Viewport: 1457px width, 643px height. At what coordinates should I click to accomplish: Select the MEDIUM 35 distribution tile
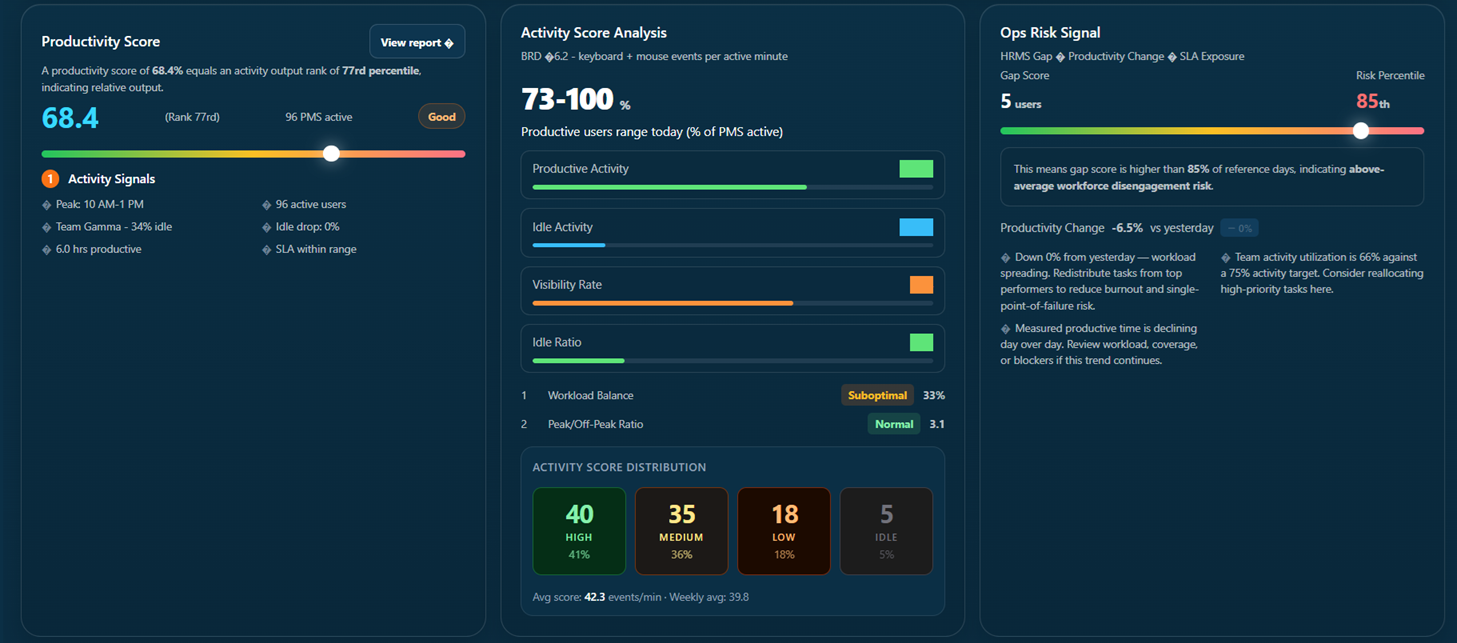pyautogui.click(x=682, y=531)
